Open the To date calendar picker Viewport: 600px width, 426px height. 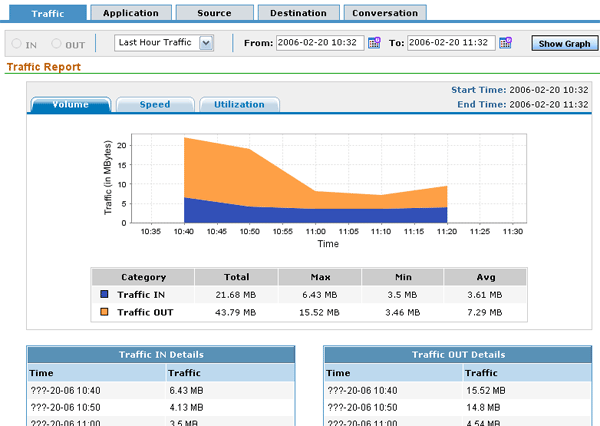(506, 43)
